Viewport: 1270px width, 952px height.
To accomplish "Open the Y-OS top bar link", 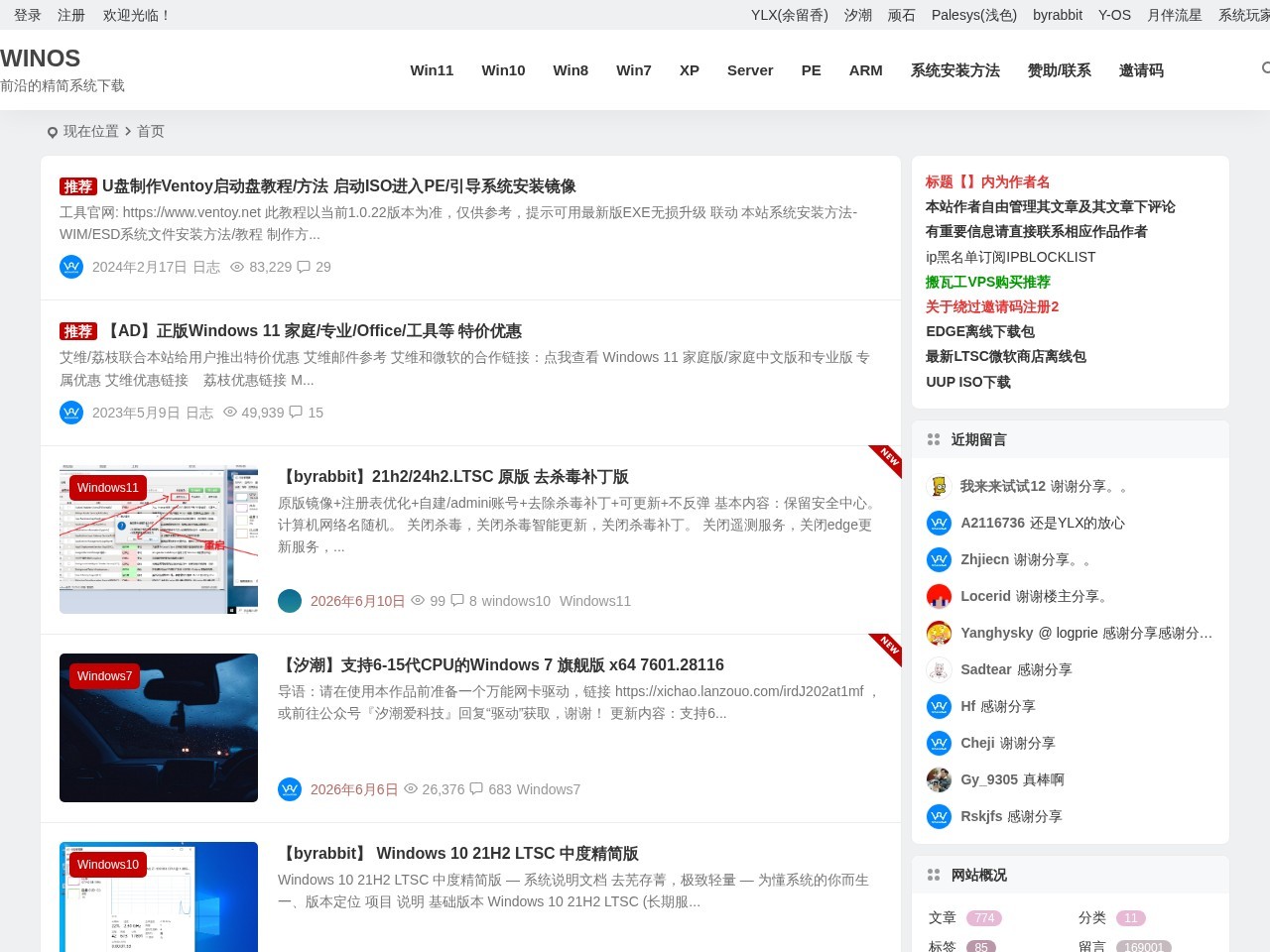I will (1114, 15).
